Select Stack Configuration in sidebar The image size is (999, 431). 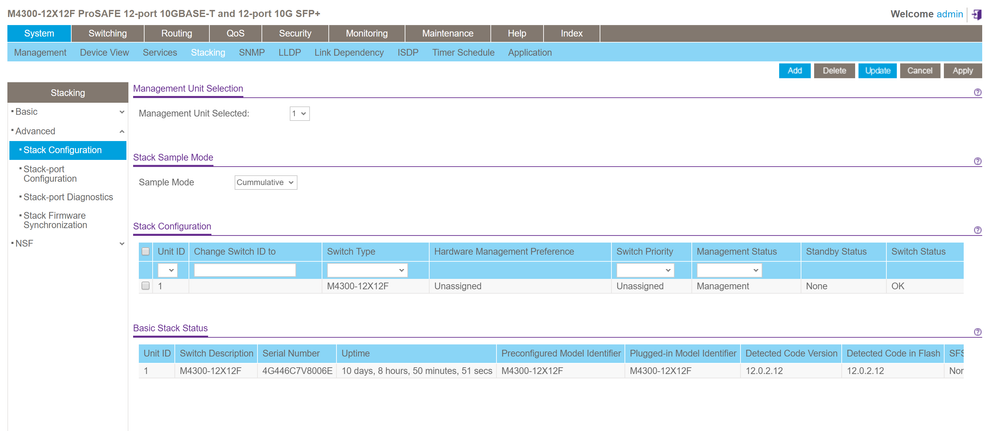68,150
